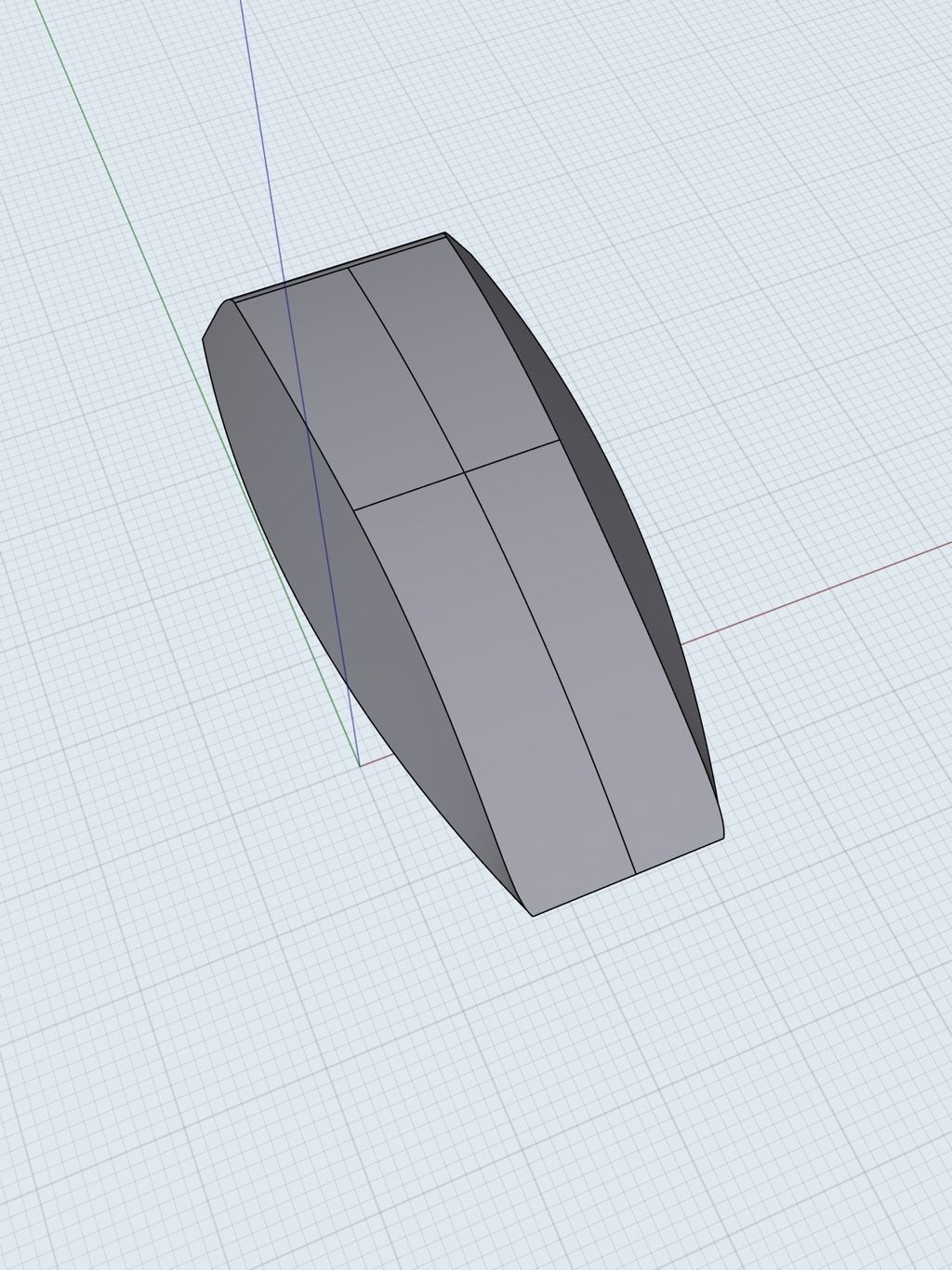The height and width of the screenshot is (1270, 952).
Task: Click the red X axis line
Action: click(x=818, y=592)
